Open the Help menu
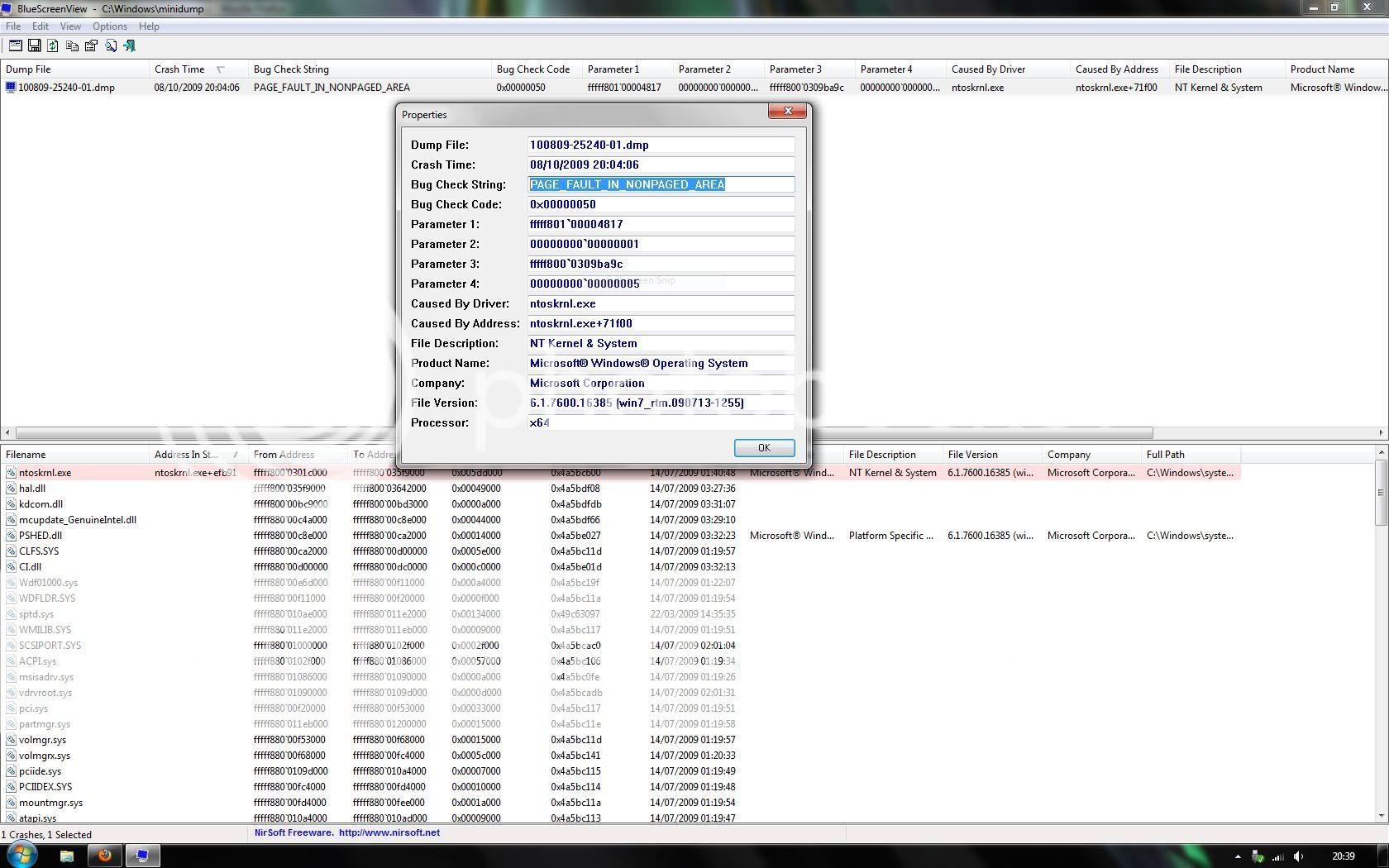This screenshot has height=868, width=1389. click(149, 26)
